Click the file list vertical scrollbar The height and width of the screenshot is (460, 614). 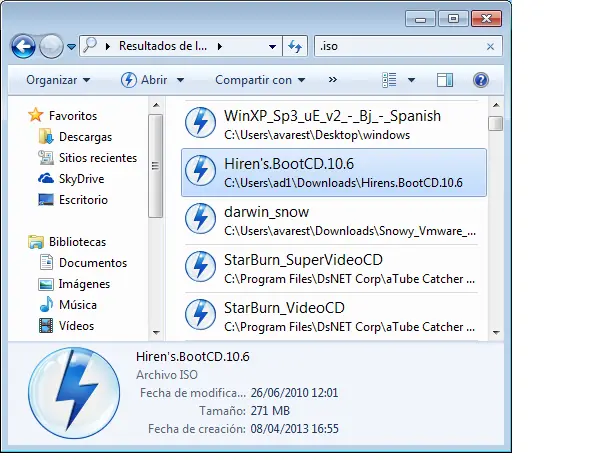[495, 220]
